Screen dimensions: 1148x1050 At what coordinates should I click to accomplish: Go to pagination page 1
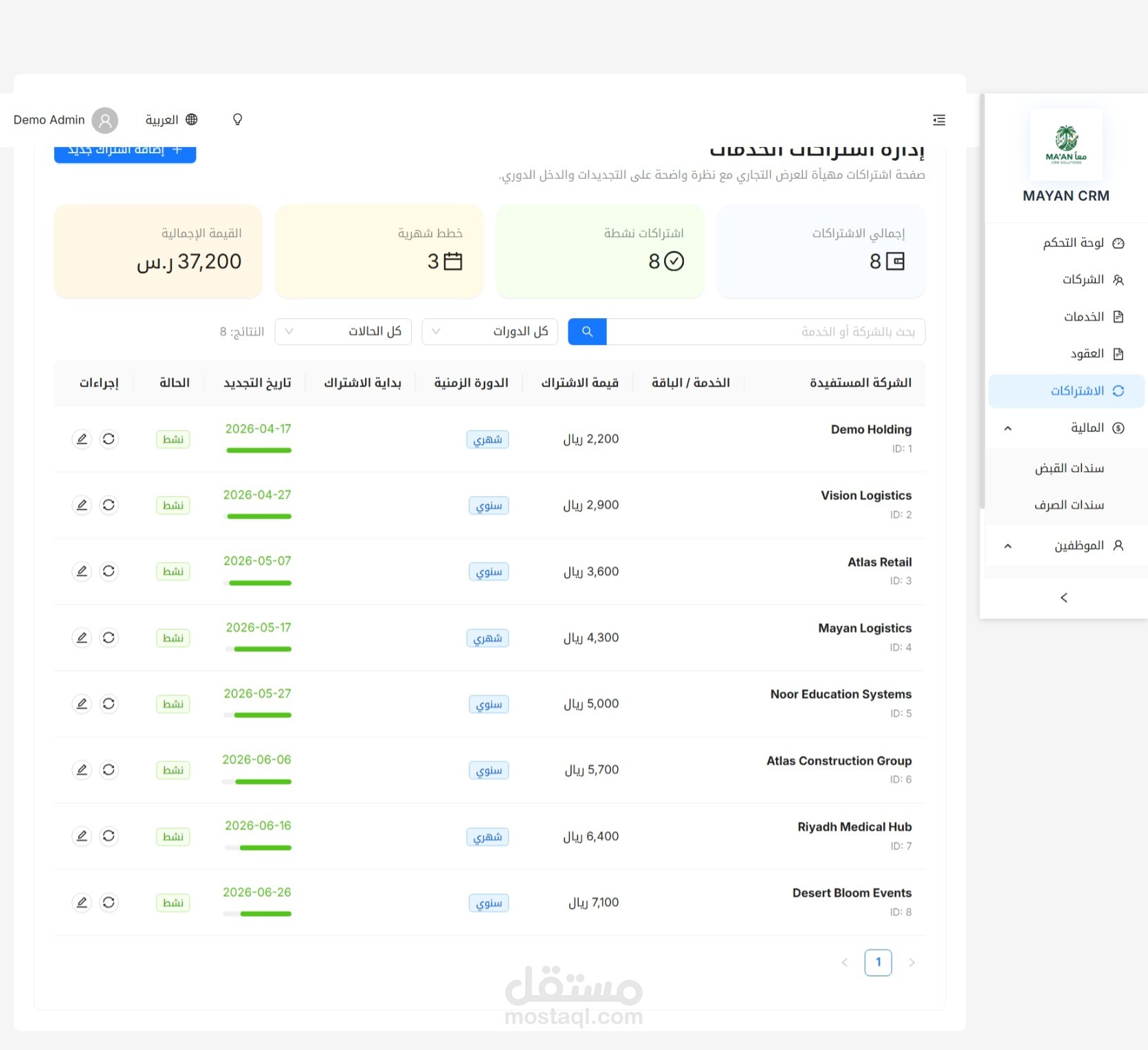click(879, 962)
